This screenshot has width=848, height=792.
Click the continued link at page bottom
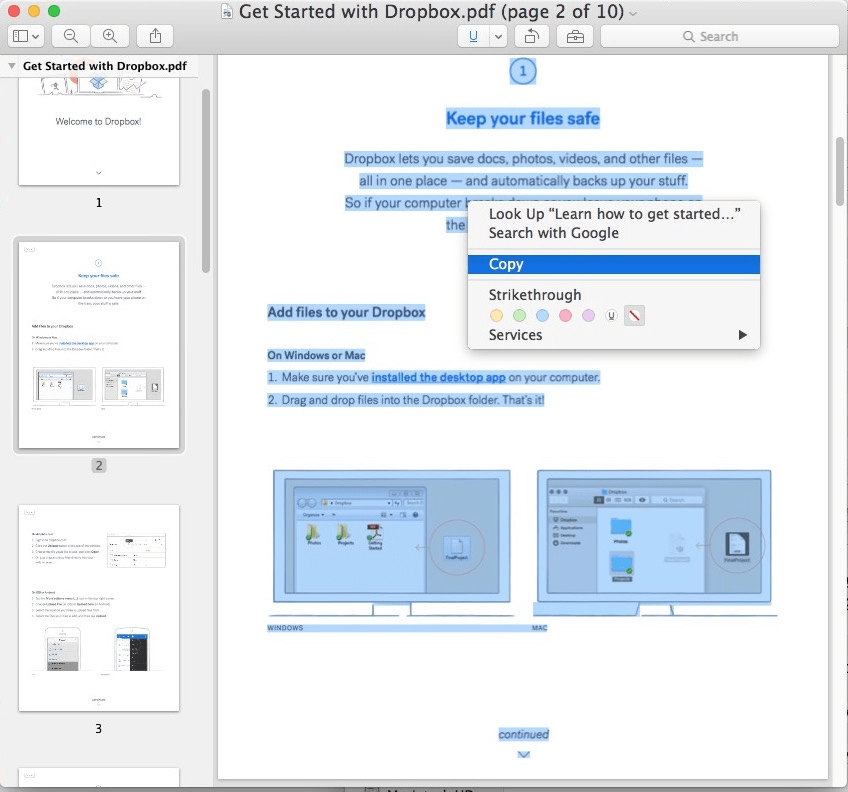(x=524, y=734)
